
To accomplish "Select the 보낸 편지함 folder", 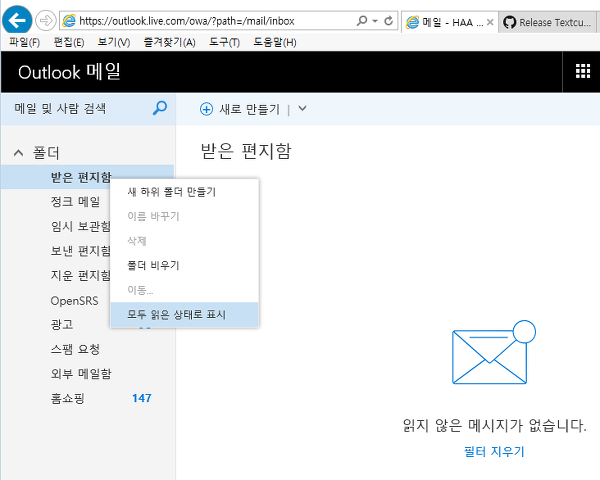I will click(x=81, y=251).
